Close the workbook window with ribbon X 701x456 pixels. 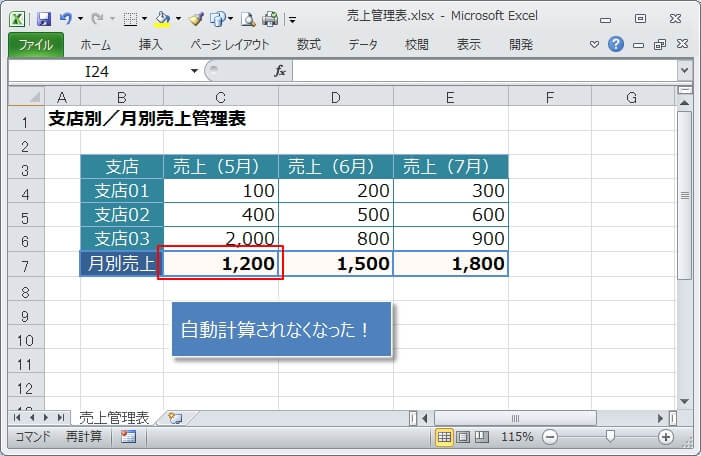tap(682, 44)
